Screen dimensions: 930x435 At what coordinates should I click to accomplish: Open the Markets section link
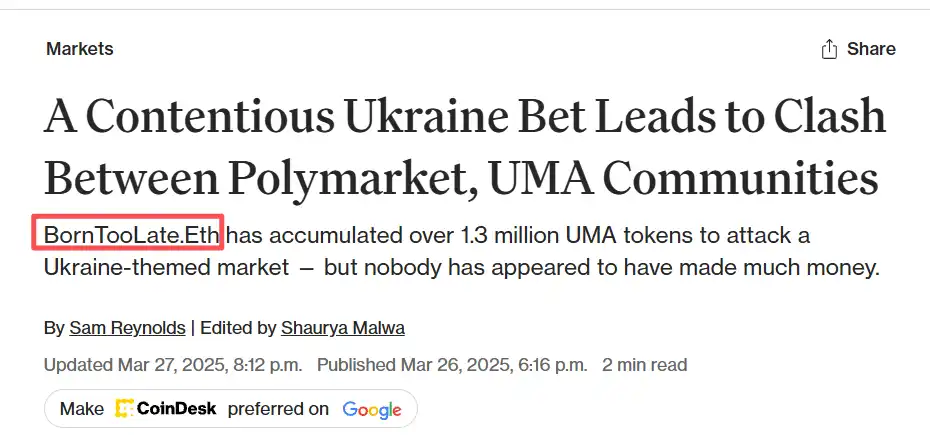click(x=80, y=49)
